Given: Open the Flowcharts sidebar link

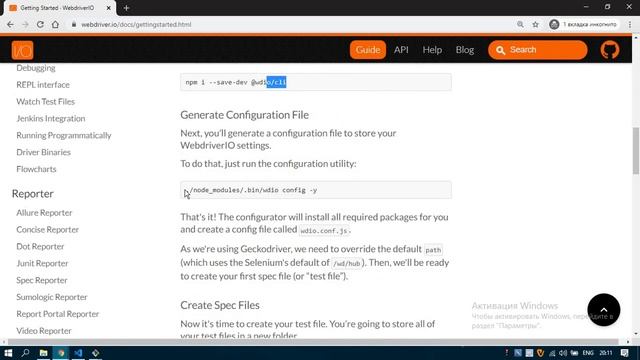Looking at the screenshot, I should 36,169.
